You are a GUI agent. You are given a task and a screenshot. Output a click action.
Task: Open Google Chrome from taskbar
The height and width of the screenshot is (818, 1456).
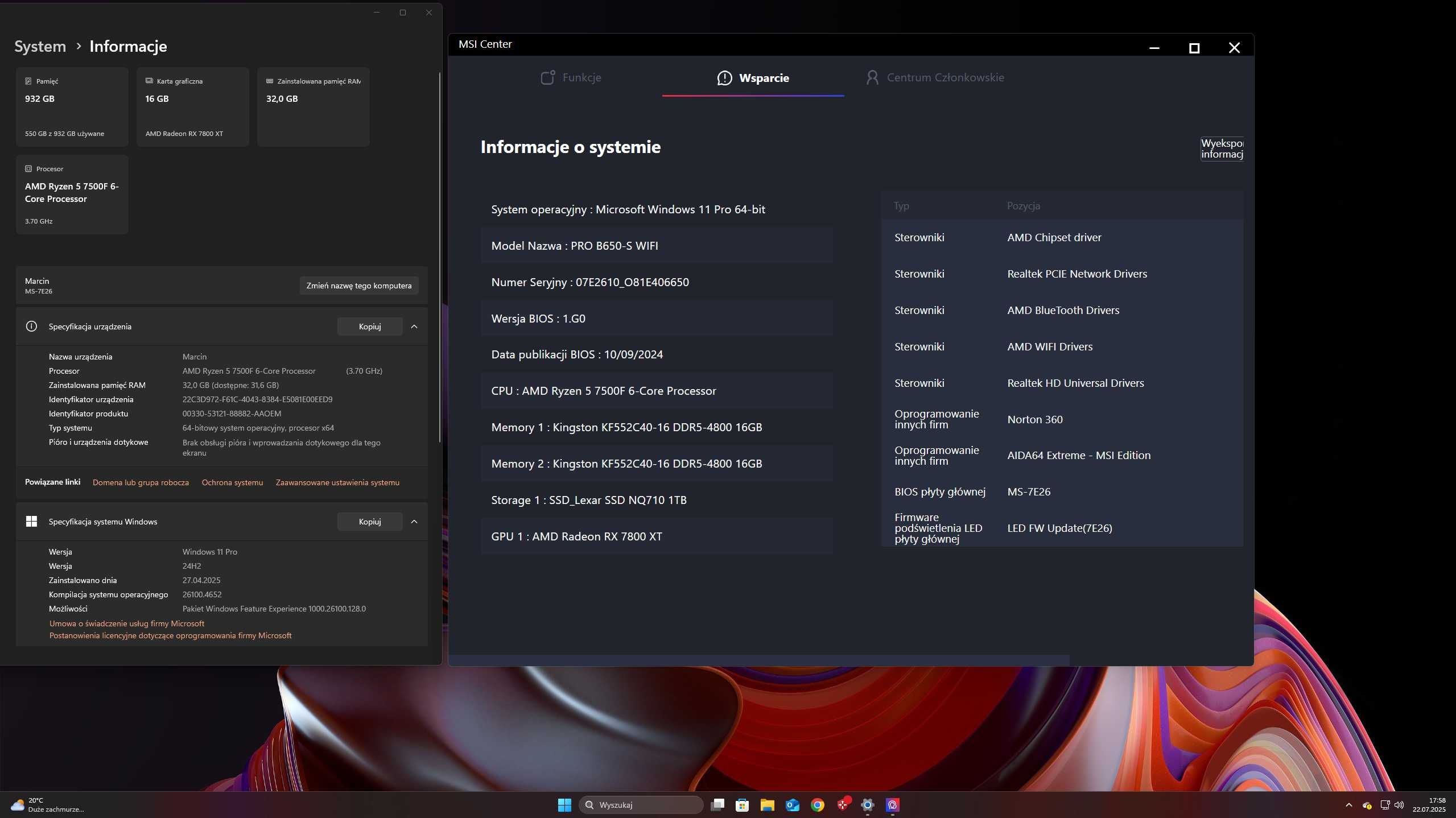(x=818, y=805)
